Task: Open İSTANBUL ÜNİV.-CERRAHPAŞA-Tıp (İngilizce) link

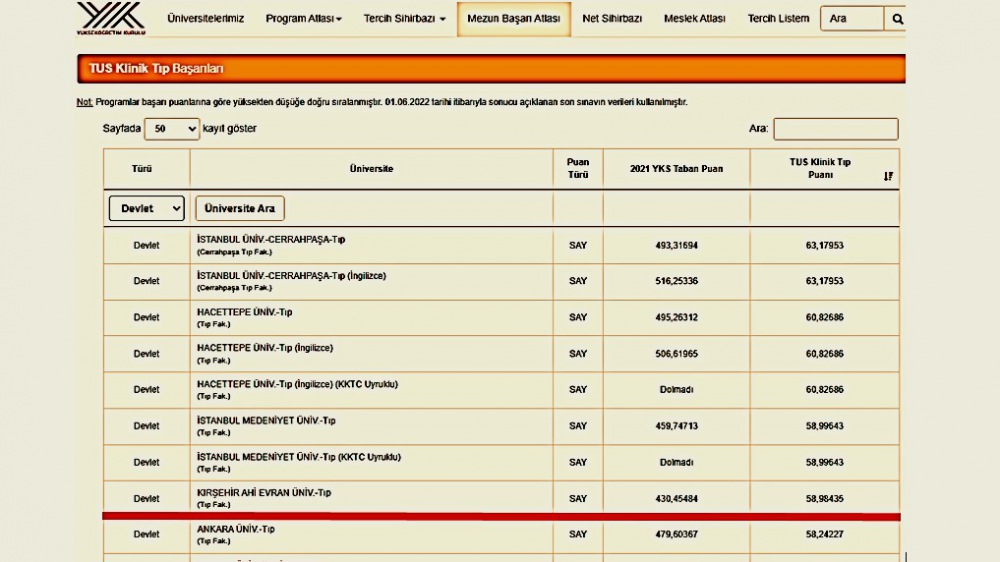Action: 291,276
